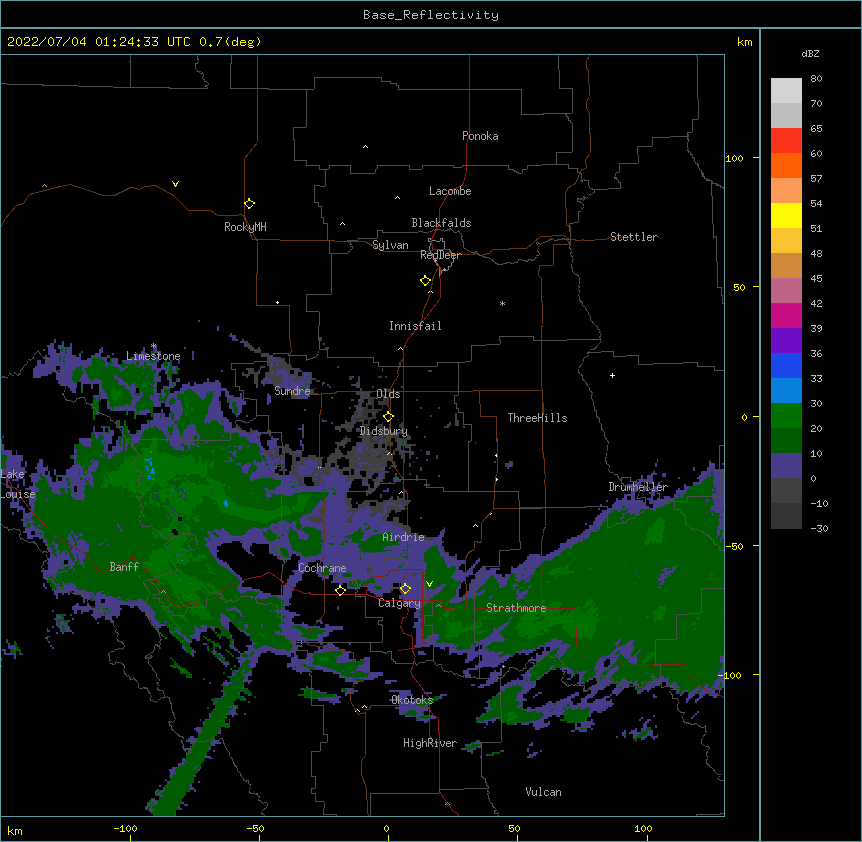Image resolution: width=862 pixels, height=842 pixels.
Task: Click the dark gray -10 dBZ swatch
Action: [786, 516]
